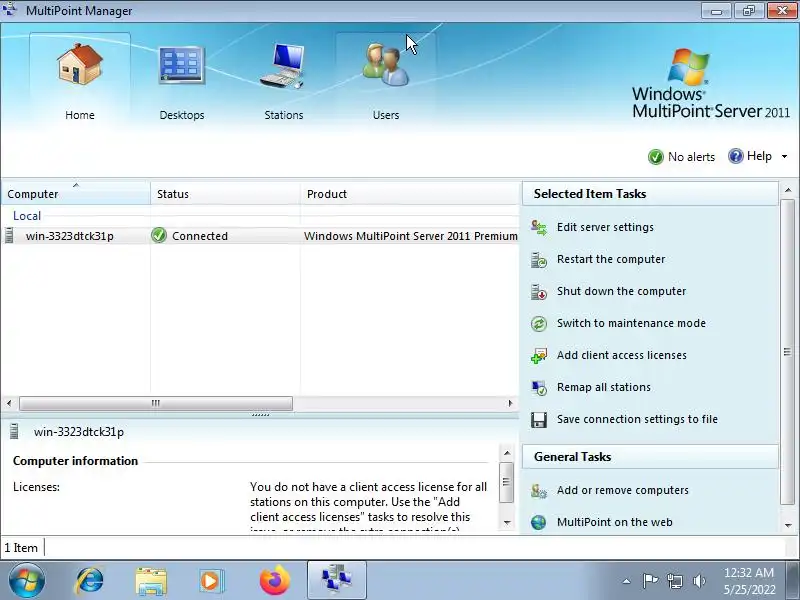Open MultiPoint on the web link
This screenshot has width=800, height=600.
tap(614, 522)
